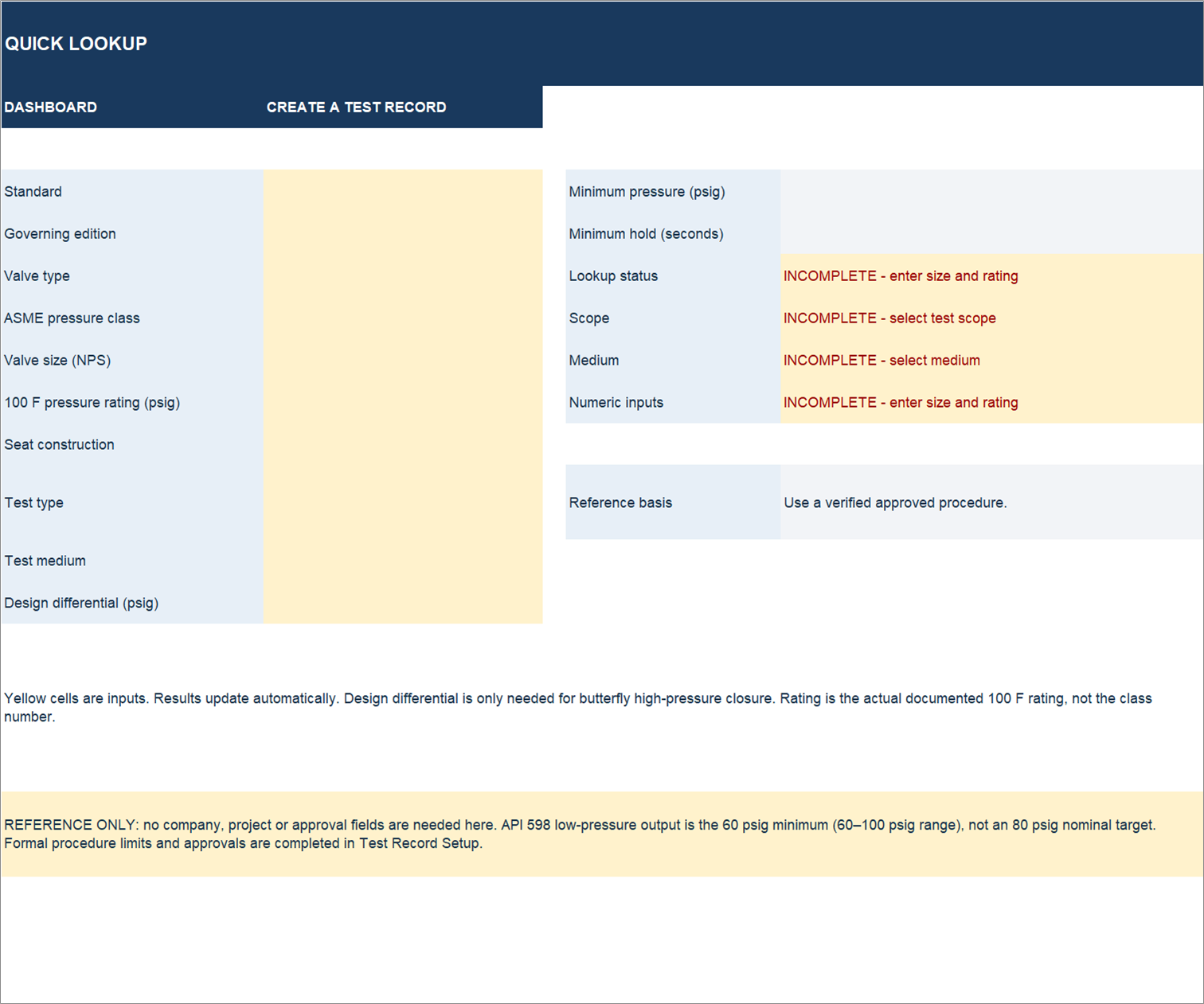Select the Valve type input cell

click(x=403, y=275)
